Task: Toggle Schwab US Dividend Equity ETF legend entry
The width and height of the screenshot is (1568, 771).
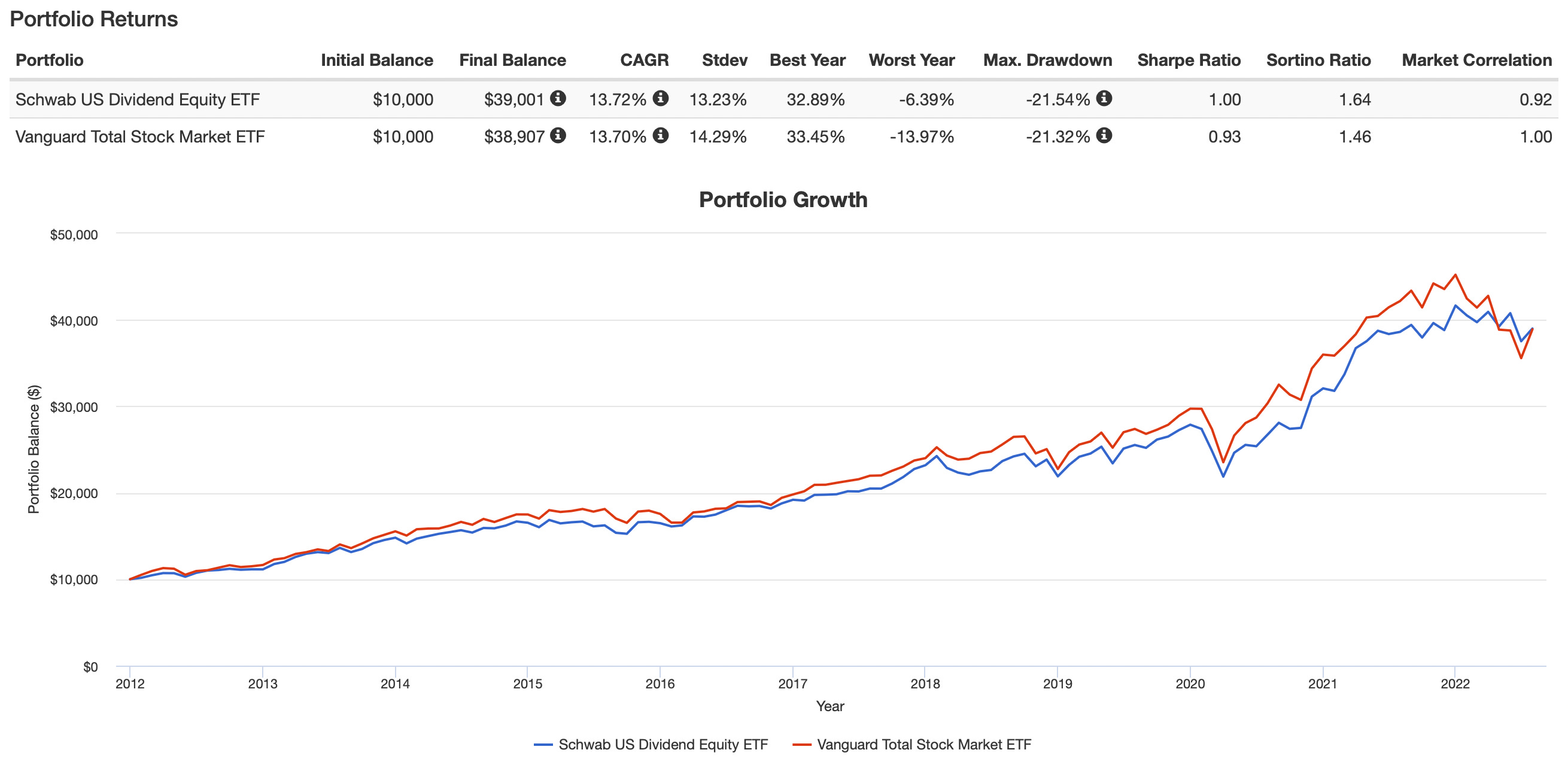Action: (651, 744)
